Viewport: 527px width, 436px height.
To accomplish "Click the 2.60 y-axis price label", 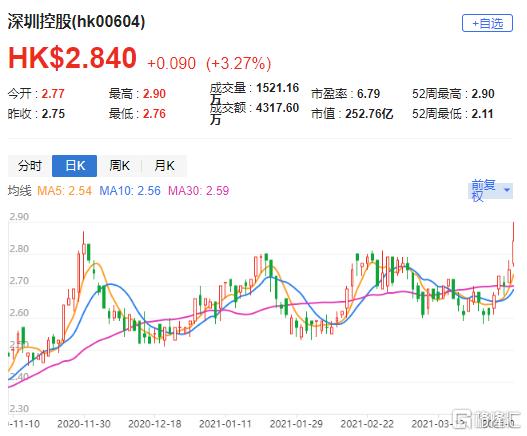I will (19, 313).
